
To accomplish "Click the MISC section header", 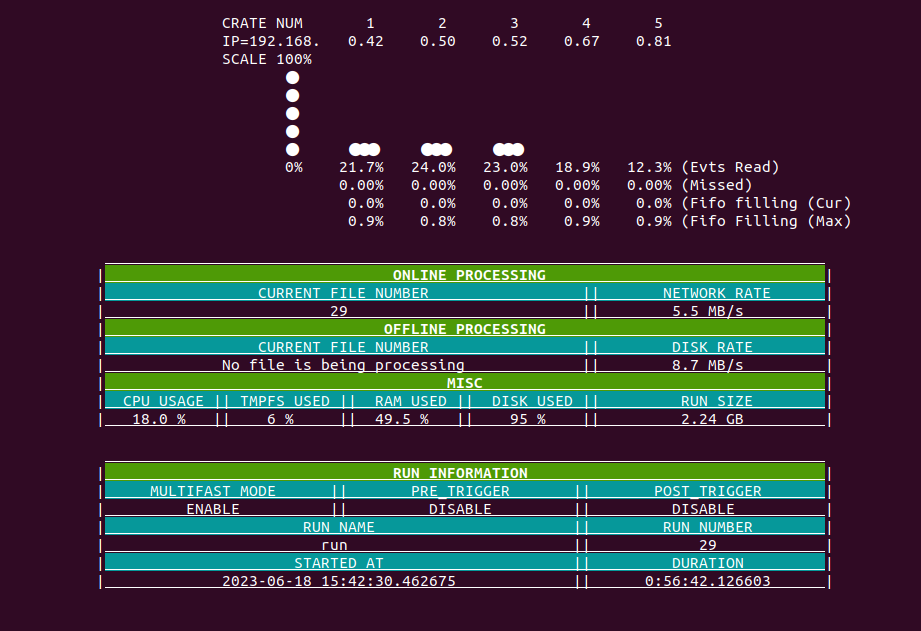I will coord(464,383).
